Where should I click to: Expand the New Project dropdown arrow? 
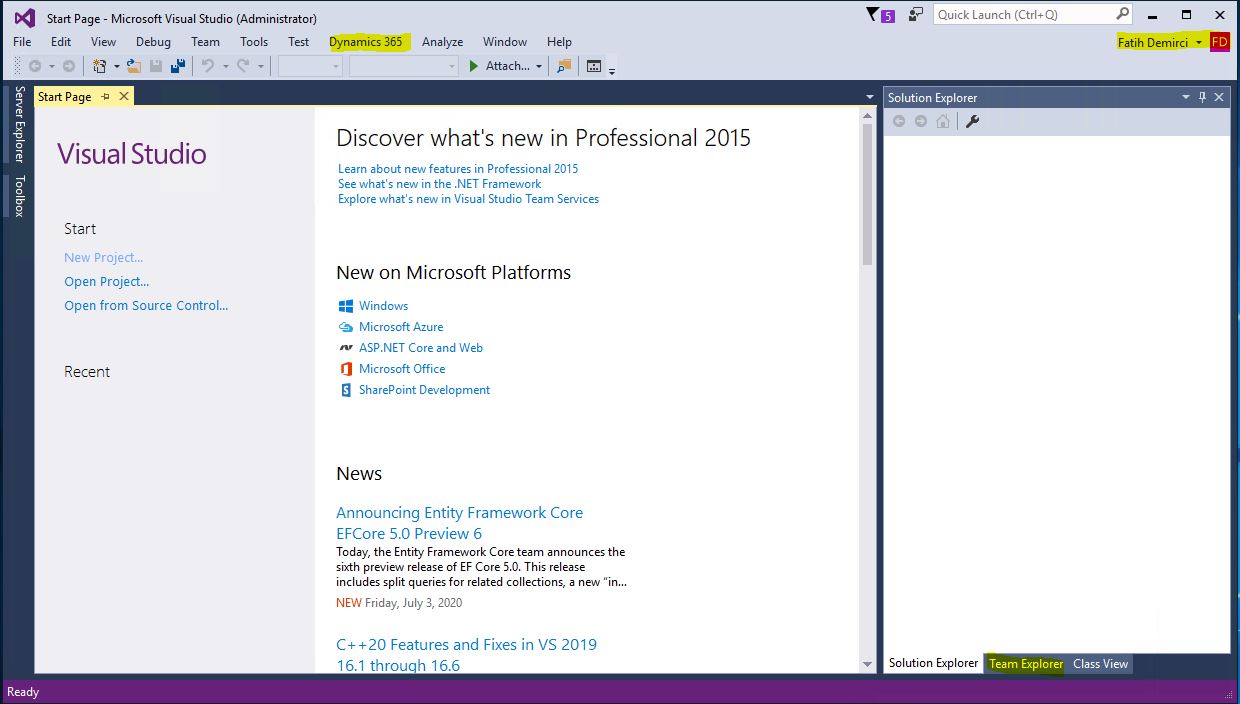[116, 67]
